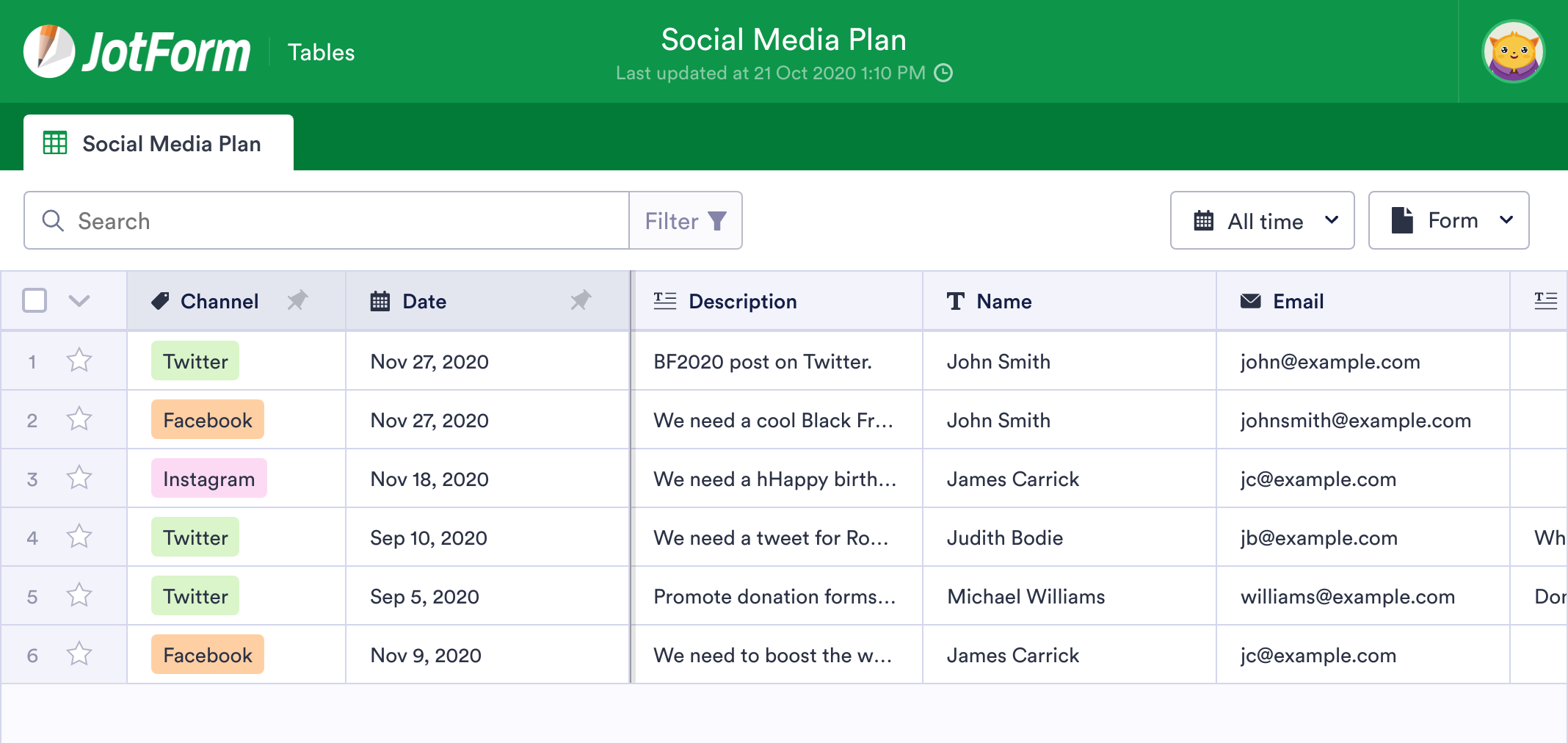Star the Michael Williams row
Screen dimensions: 1568x743
79,595
